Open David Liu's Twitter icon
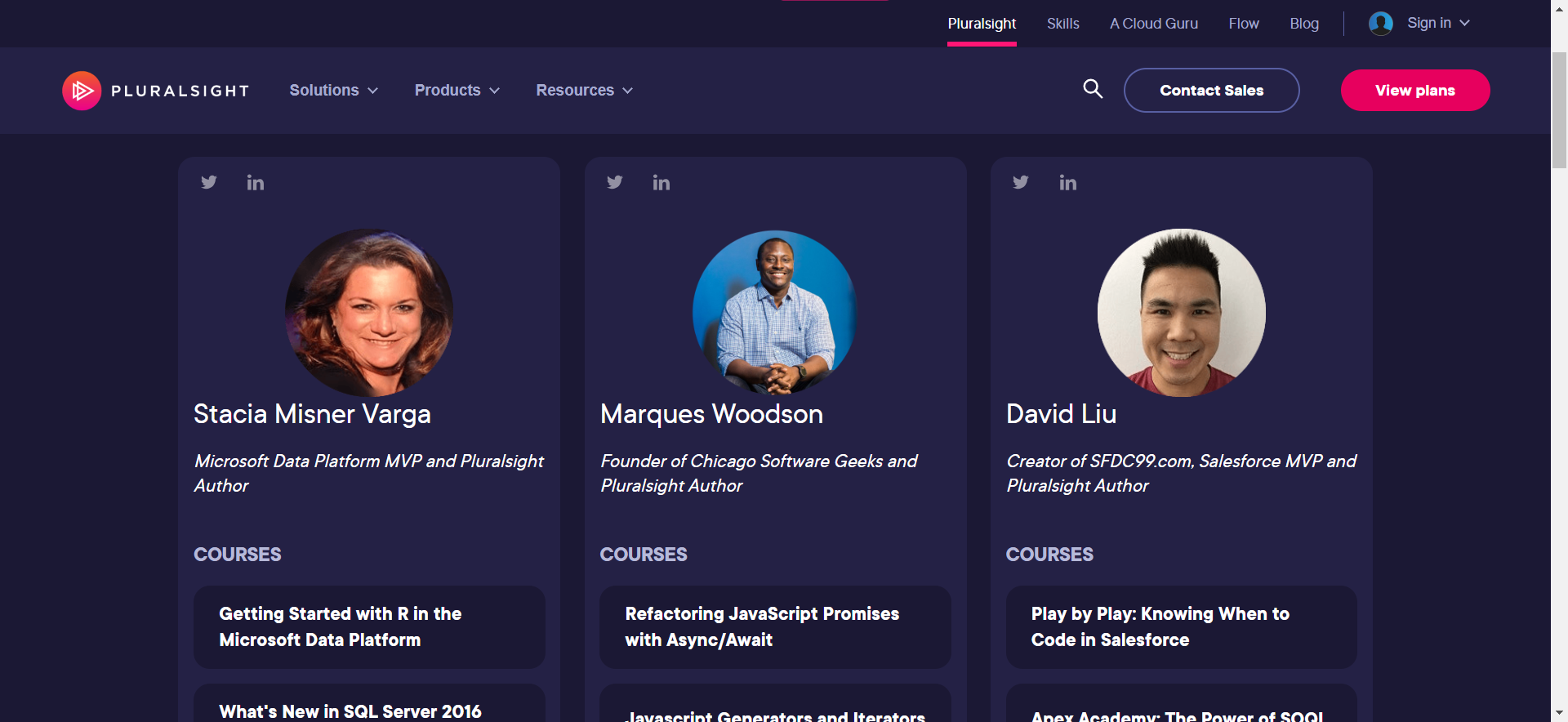 coord(1021,182)
